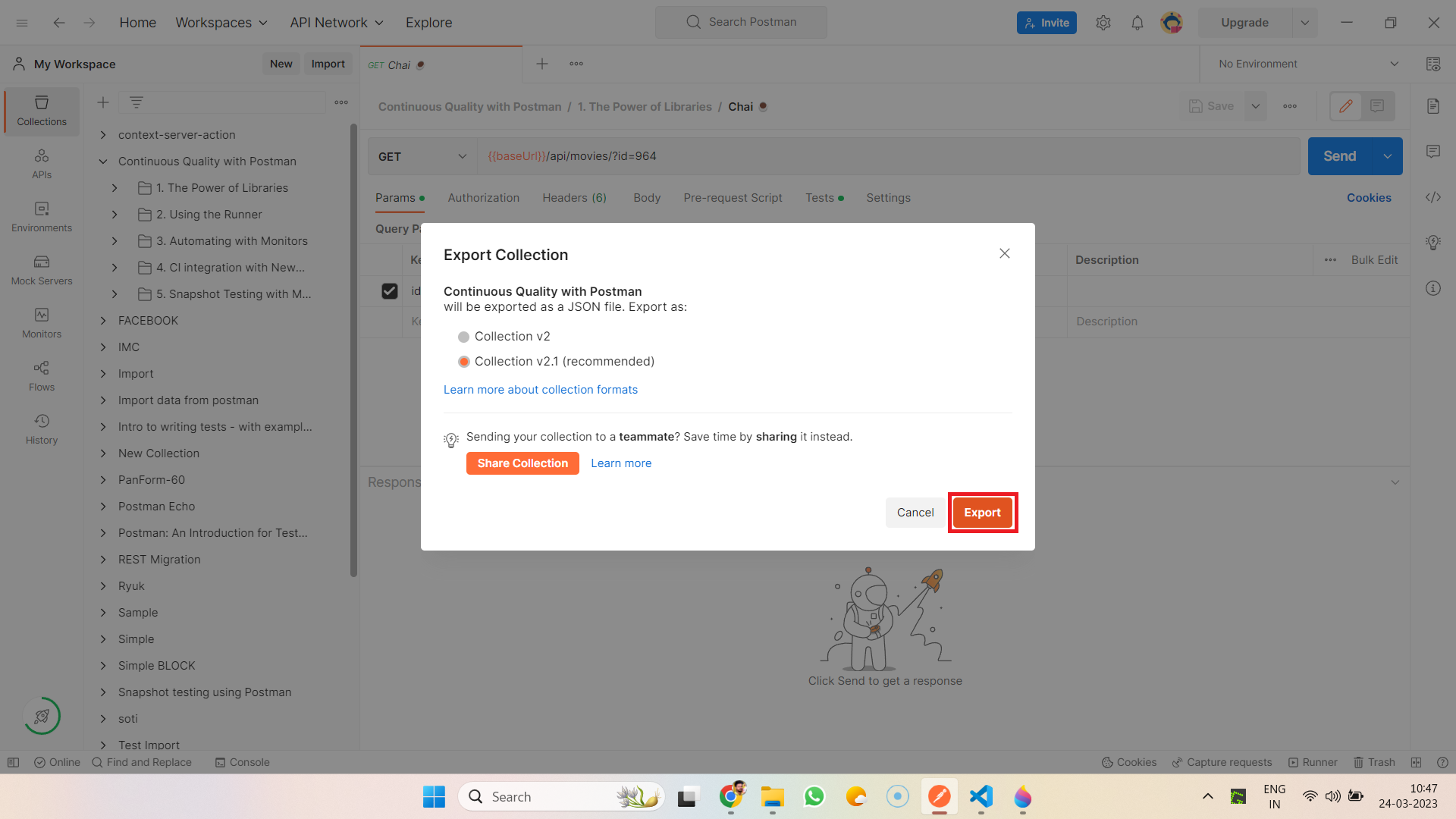Image resolution: width=1456 pixels, height=819 pixels.
Task: Open the code snippet icon
Action: (1433, 197)
